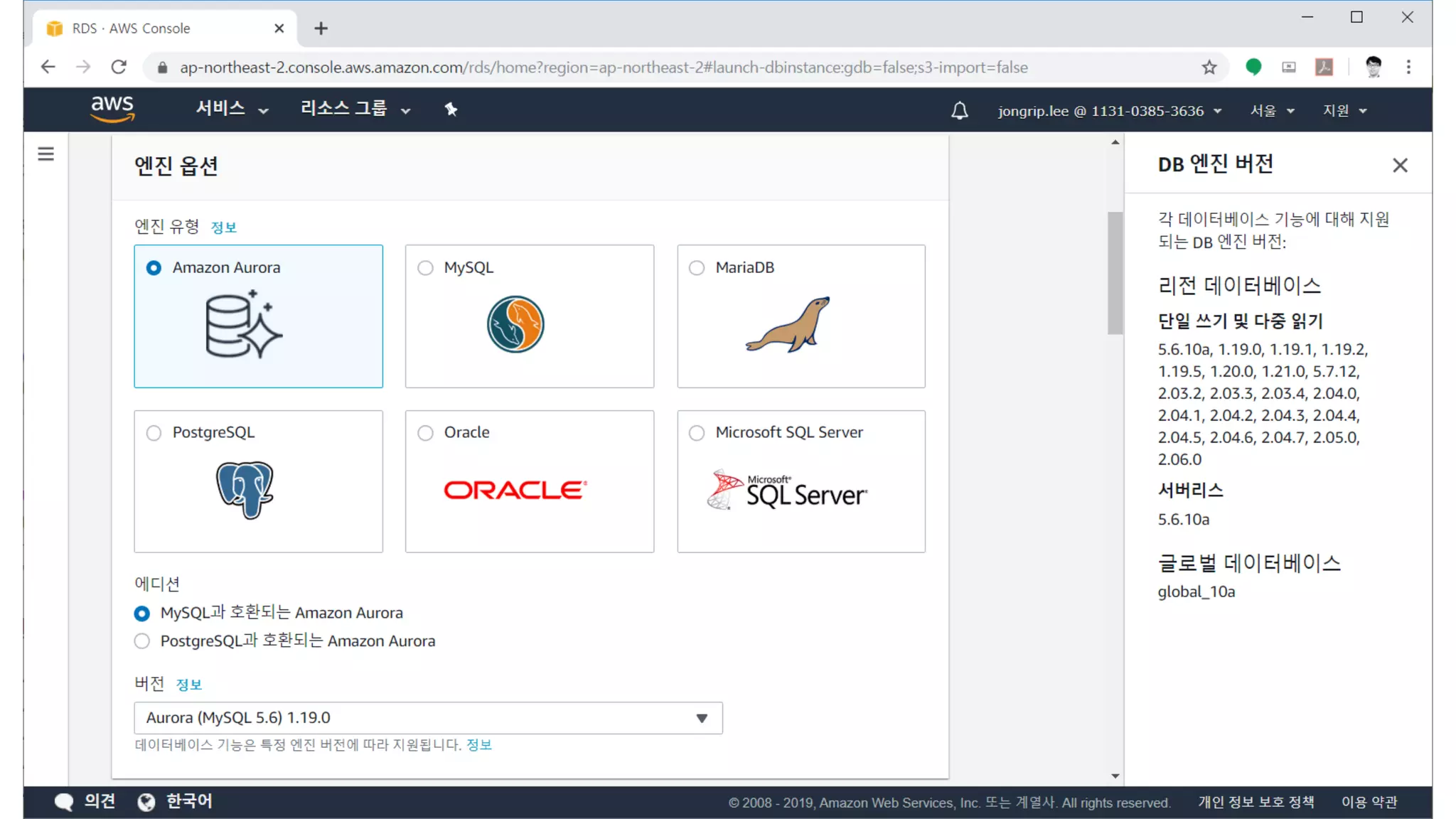This screenshot has width=1456, height=819.
Task: Reload the page with the refresh icon
Action: [x=119, y=67]
